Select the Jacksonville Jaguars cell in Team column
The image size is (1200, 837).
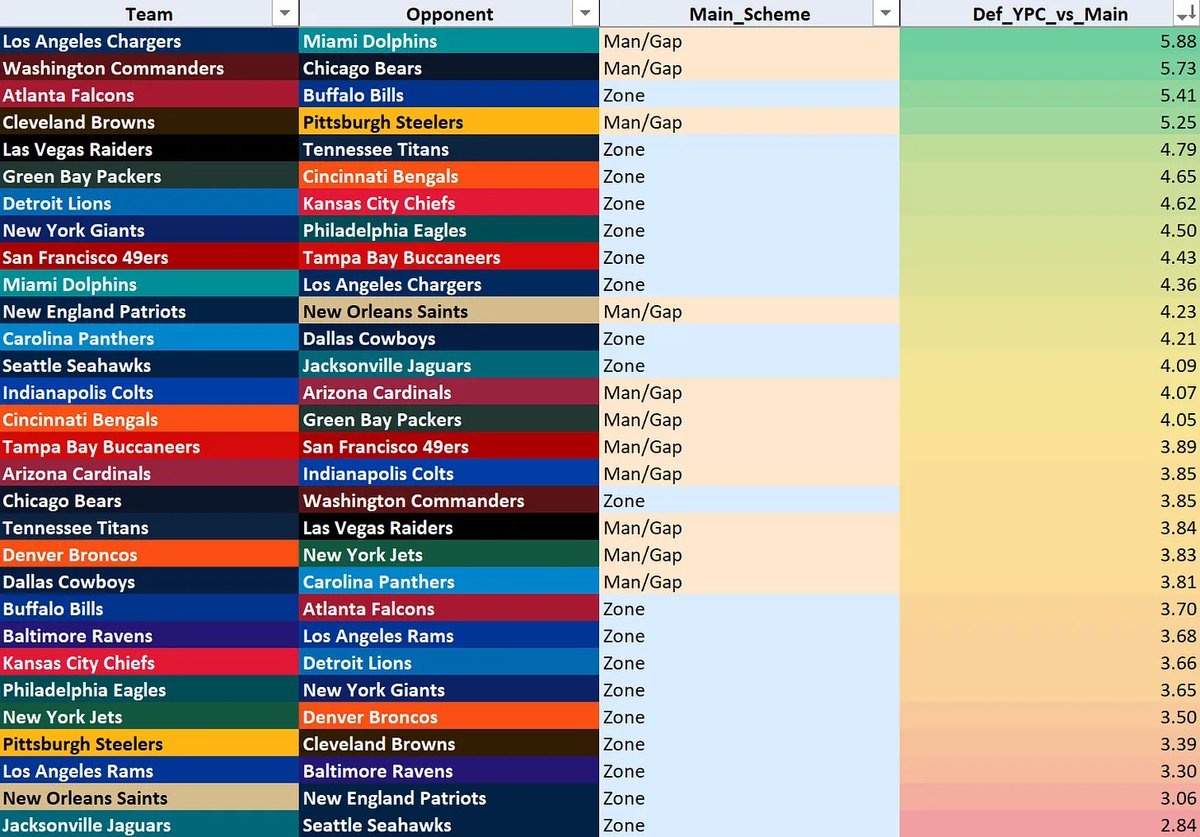click(x=149, y=825)
